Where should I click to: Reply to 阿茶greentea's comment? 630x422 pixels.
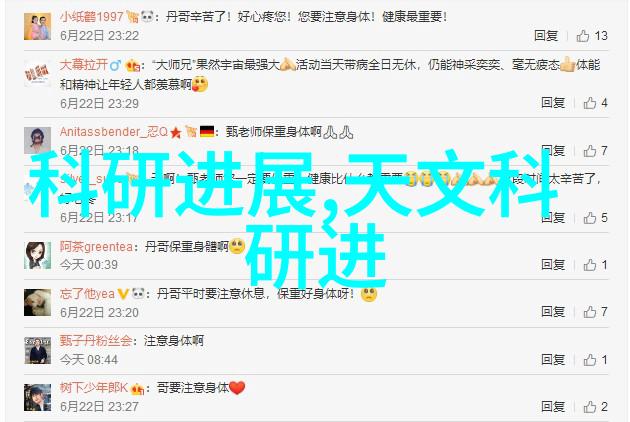pyautogui.click(x=553, y=264)
